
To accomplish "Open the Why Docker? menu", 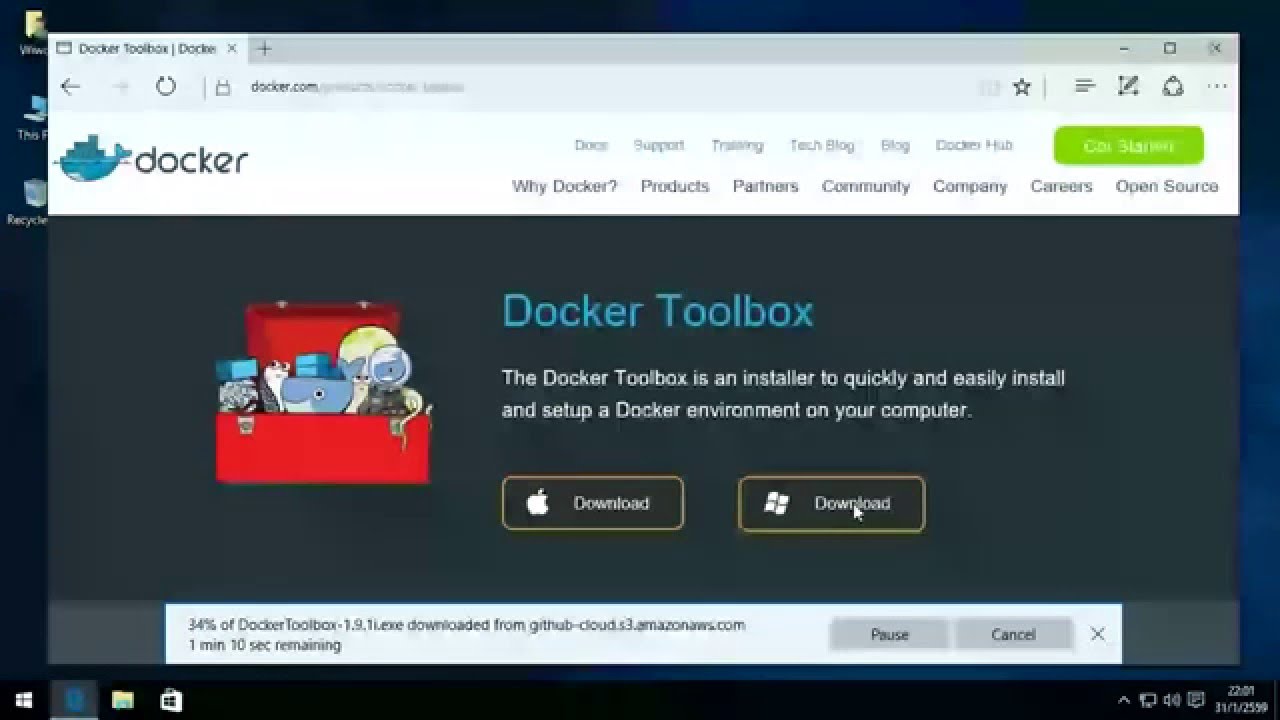I will tap(565, 186).
